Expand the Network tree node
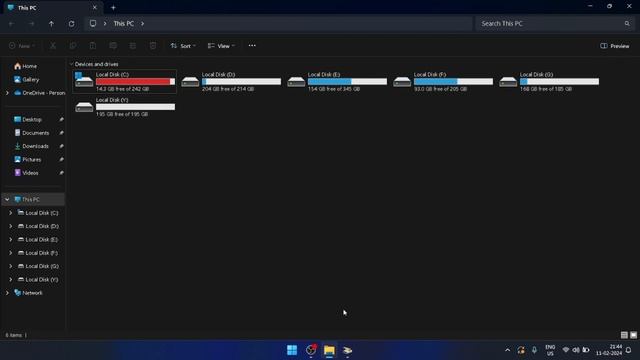 tap(7, 293)
